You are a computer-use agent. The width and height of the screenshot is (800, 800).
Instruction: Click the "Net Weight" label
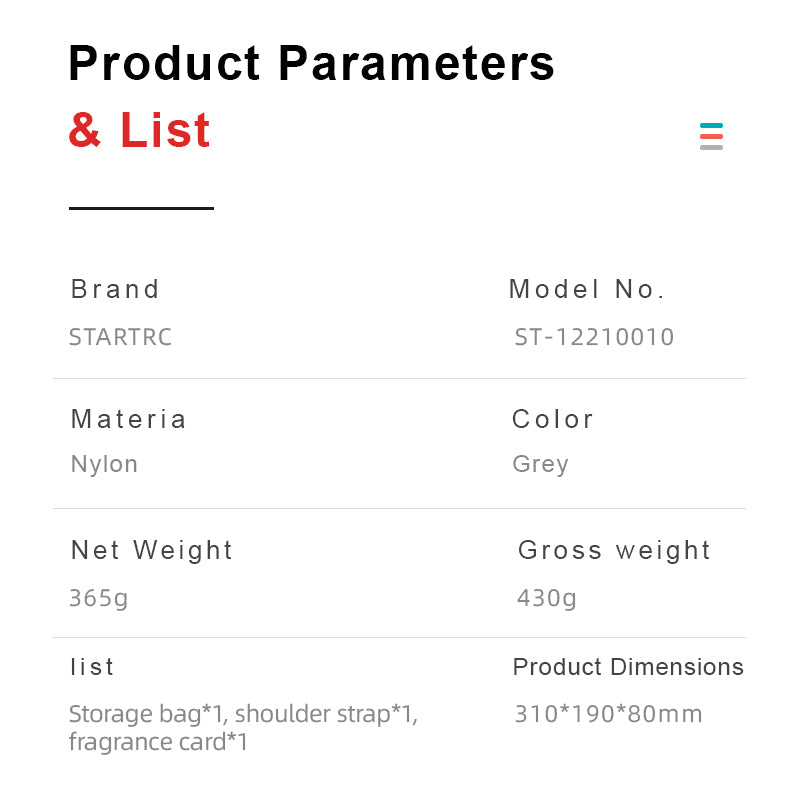coord(152,550)
